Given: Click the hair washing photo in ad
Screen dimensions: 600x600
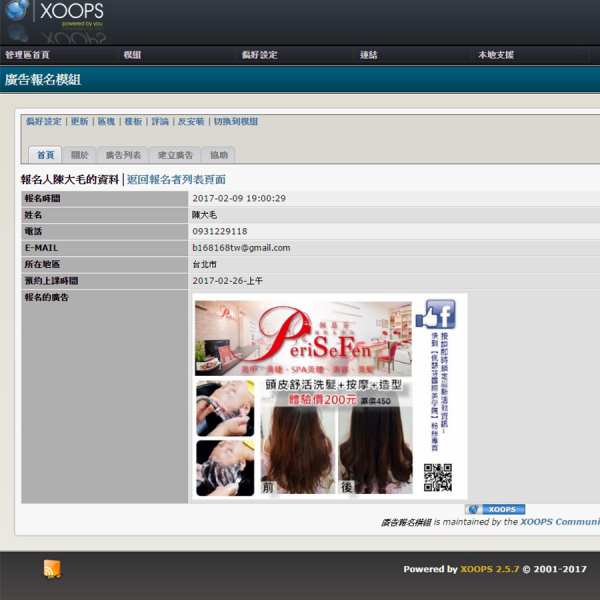Looking at the screenshot, I should 225,409.
